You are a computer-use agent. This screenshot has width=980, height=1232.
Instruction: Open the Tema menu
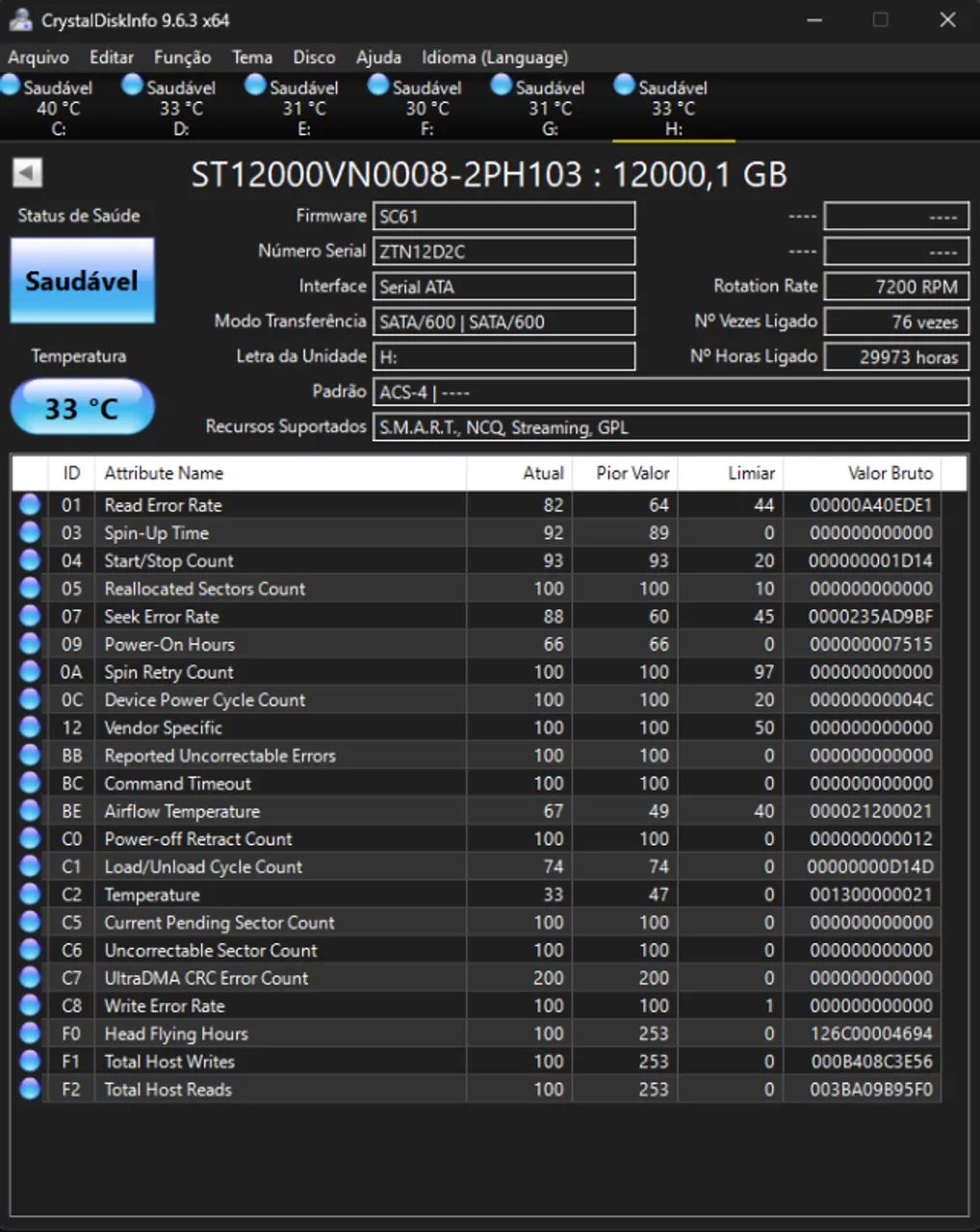click(252, 58)
